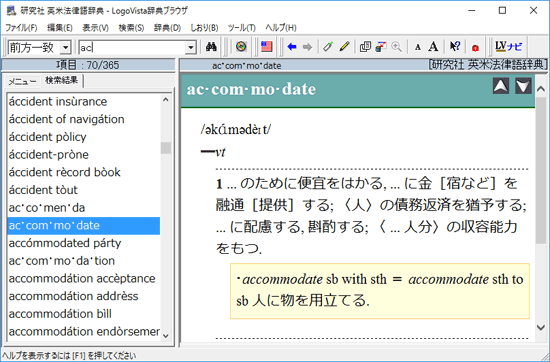This screenshot has width=550, height=362.
Task: Open the LV Navi button
Action: click(x=508, y=47)
